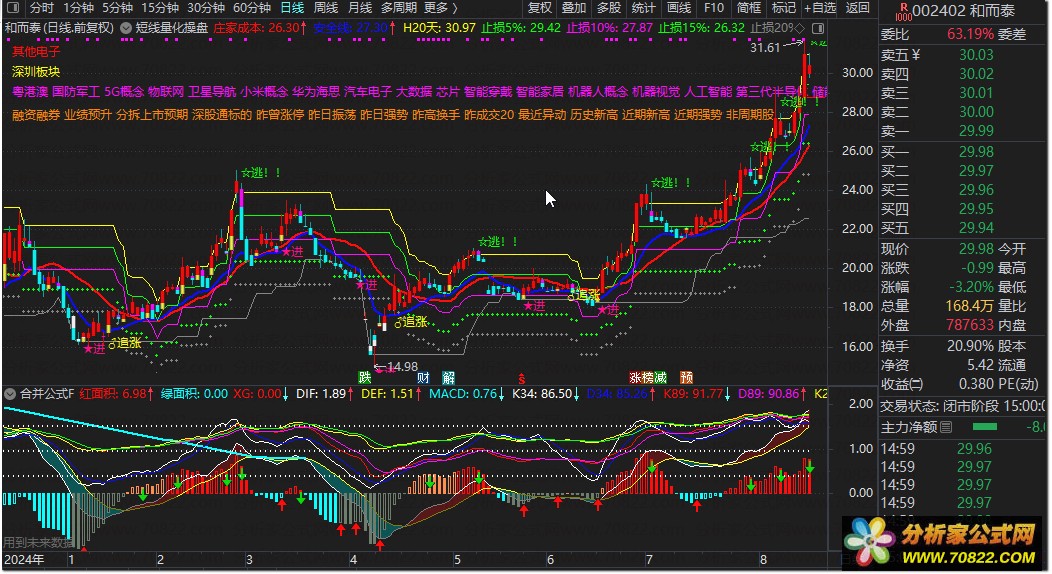
Task: Click the 卫星导航 concept tag
Action: point(212,92)
